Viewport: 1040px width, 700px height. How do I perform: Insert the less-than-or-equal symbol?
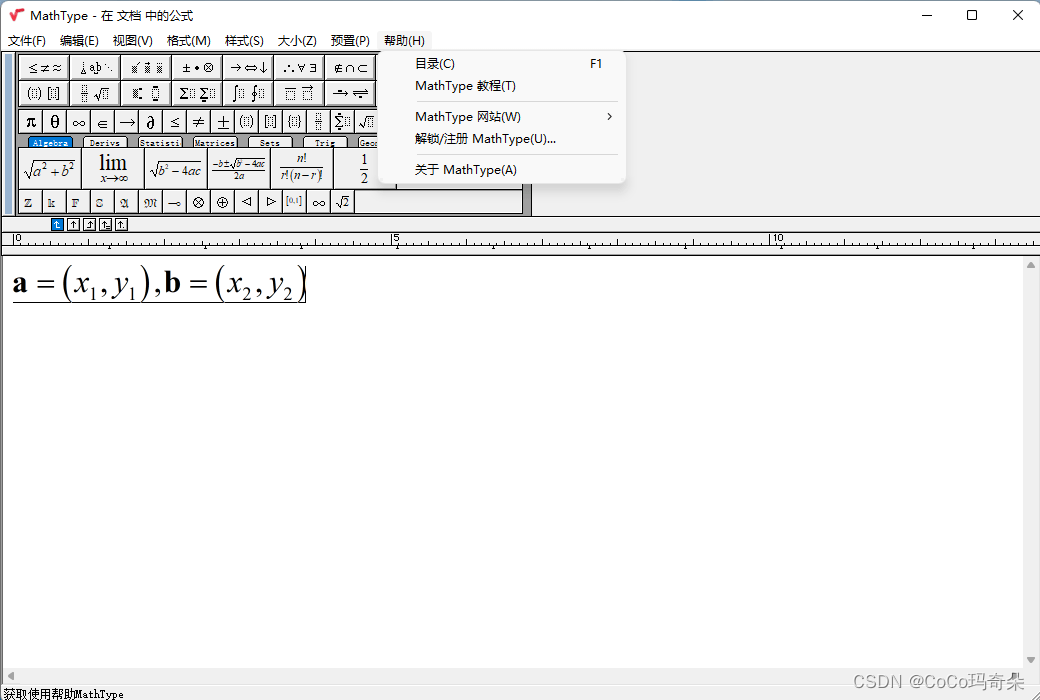[x=174, y=122]
